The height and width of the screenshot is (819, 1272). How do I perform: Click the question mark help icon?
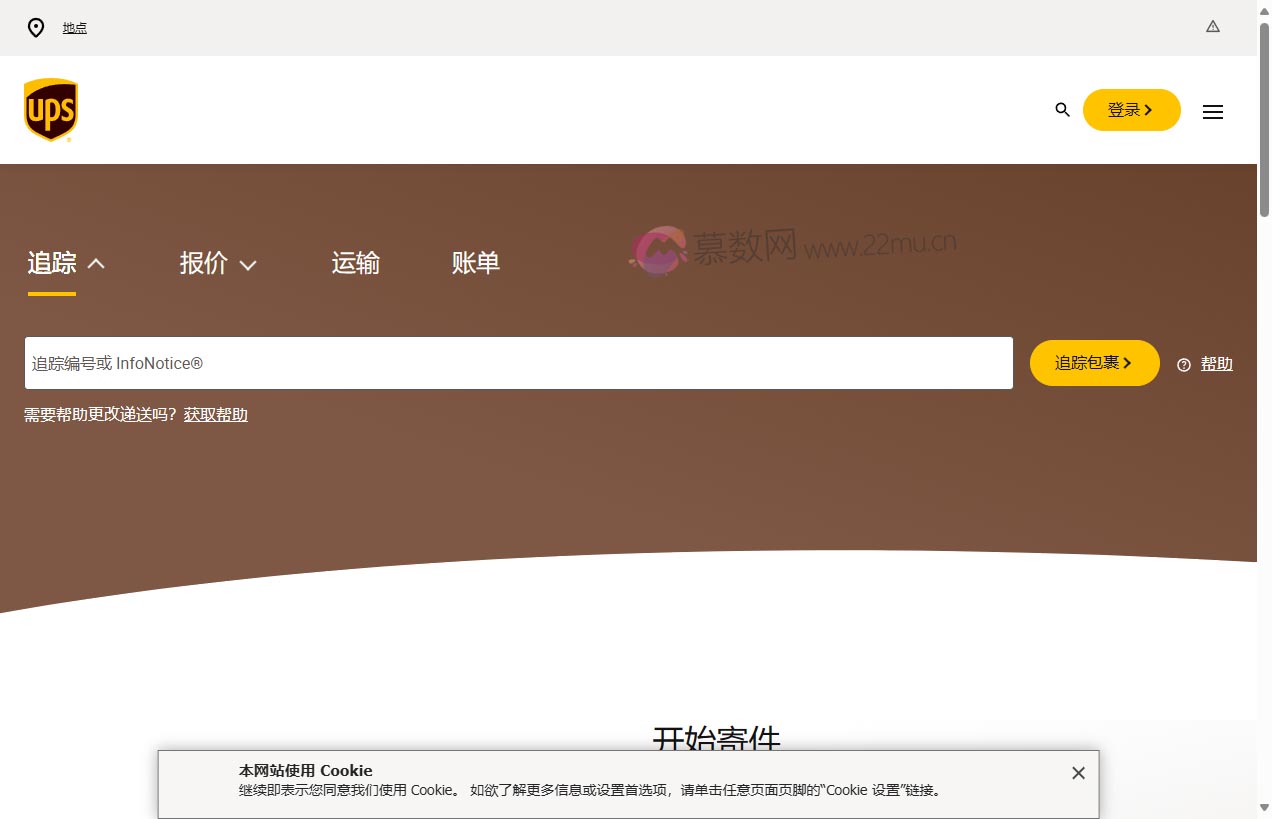[x=1183, y=365]
